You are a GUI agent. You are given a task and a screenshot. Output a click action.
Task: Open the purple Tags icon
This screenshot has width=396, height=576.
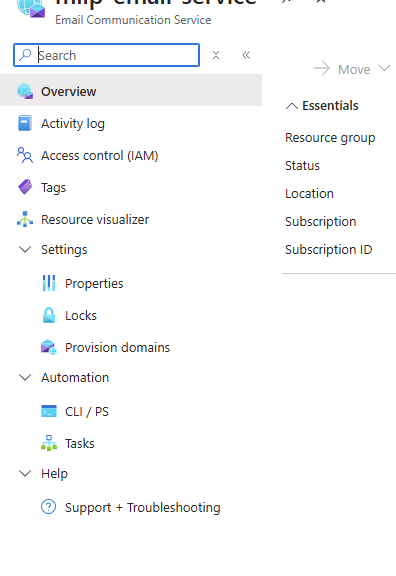25,187
